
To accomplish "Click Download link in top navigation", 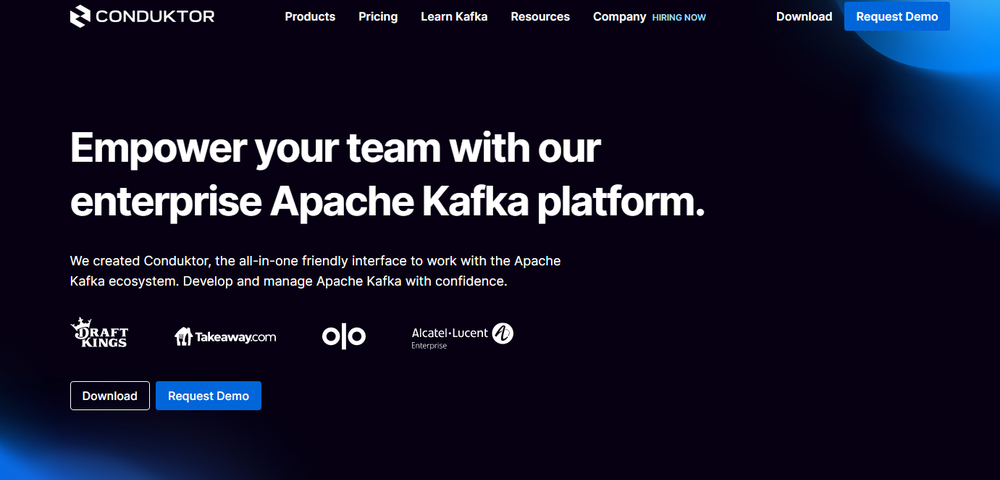I will pos(804,17).
